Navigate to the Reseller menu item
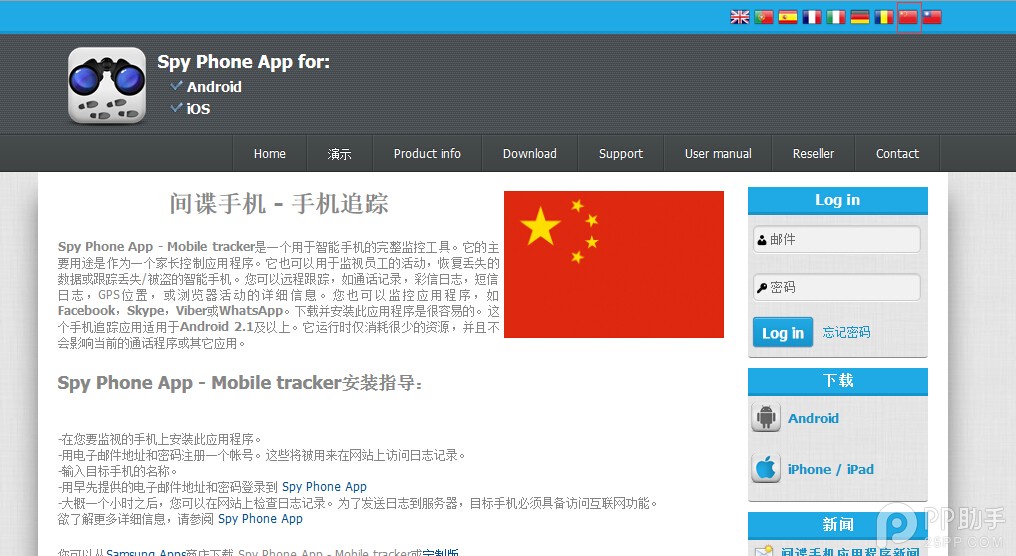This screenshot has height=556, width=1016. point(813,154)
